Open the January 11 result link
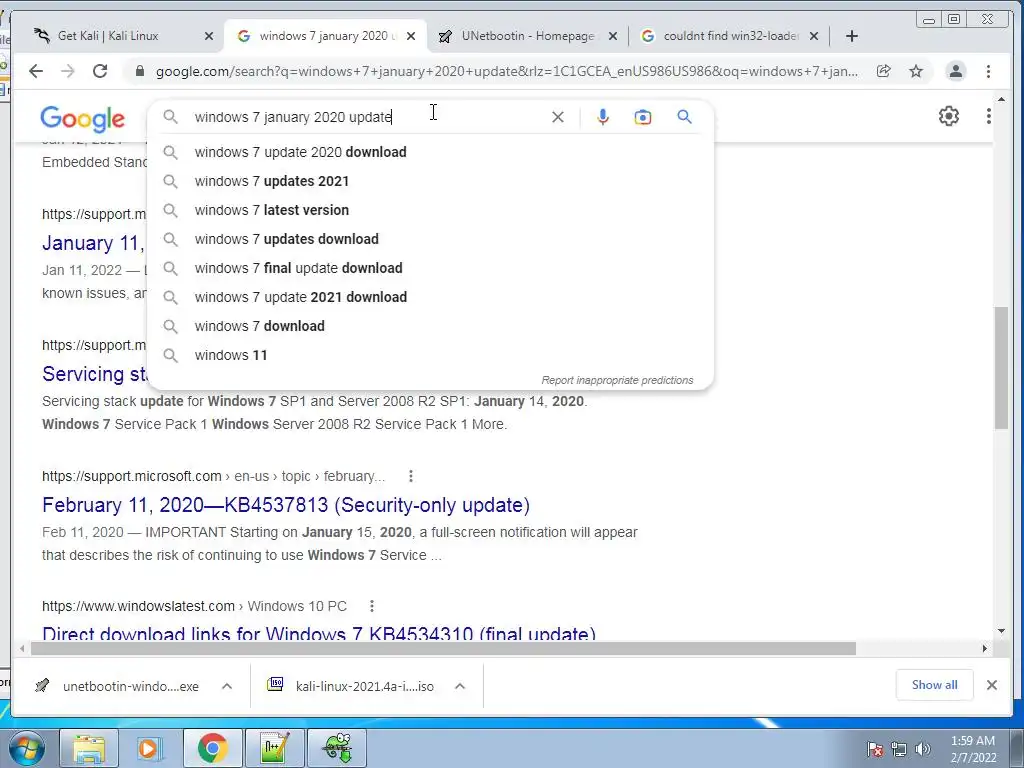The image size is (1024, 768). (93, 243)
